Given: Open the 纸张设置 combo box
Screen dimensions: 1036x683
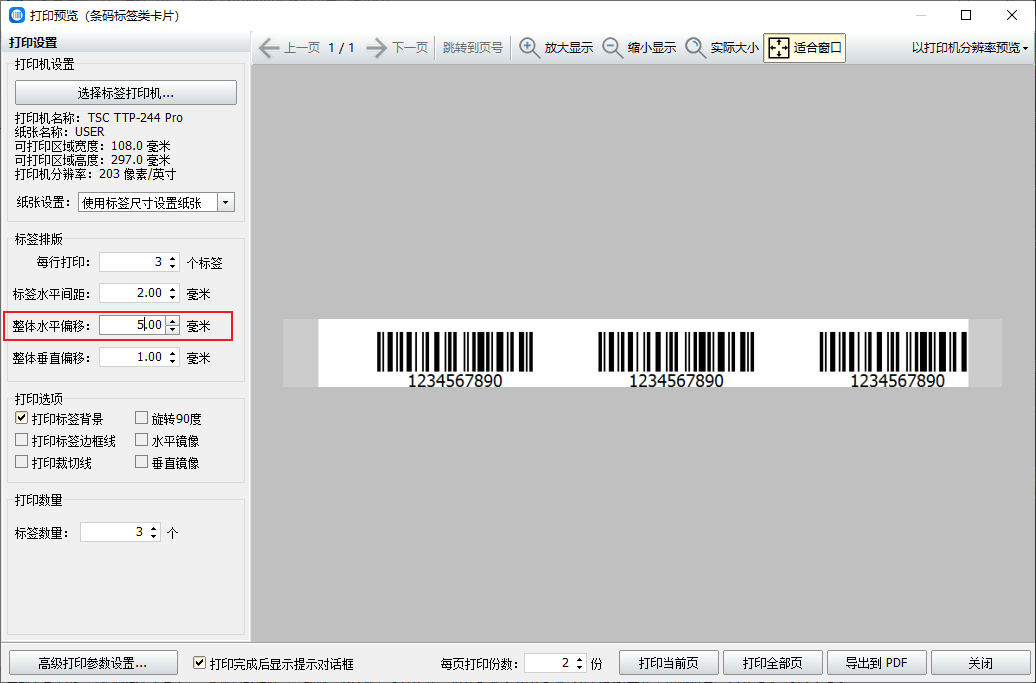Looking at the screenshot, I should pos(156,202).
